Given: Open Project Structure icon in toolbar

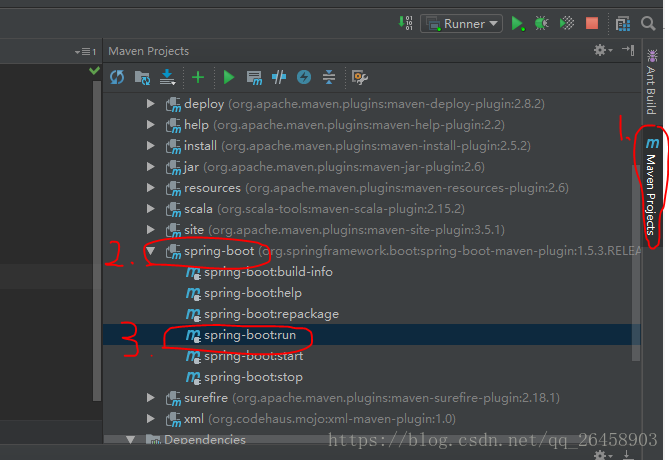Looking at the screenshot, I should point(622,23).
